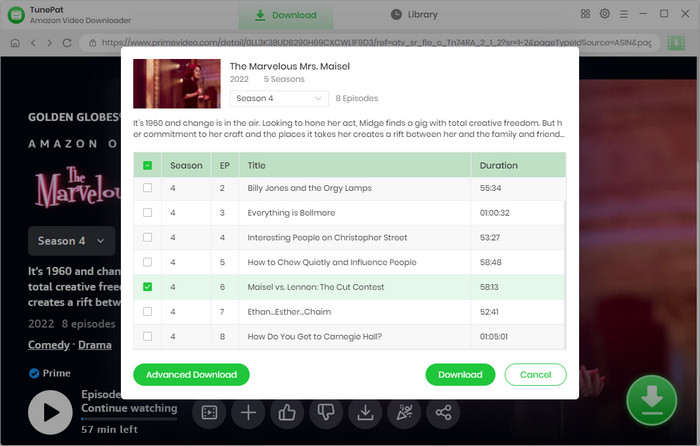Viewport: 700px width, 446px height.
Task: Expand the Season 4 selector on Prime Video page
Action: tap(71, 241)
